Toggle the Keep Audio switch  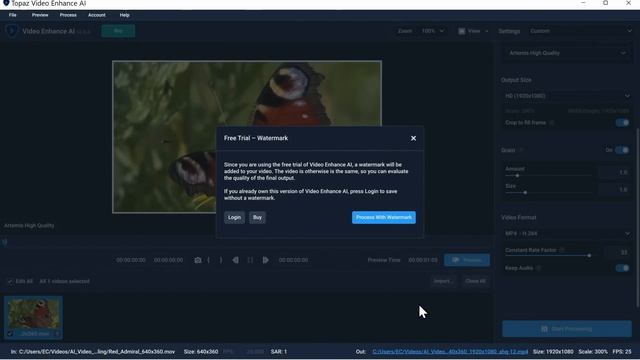coord(622,268)
